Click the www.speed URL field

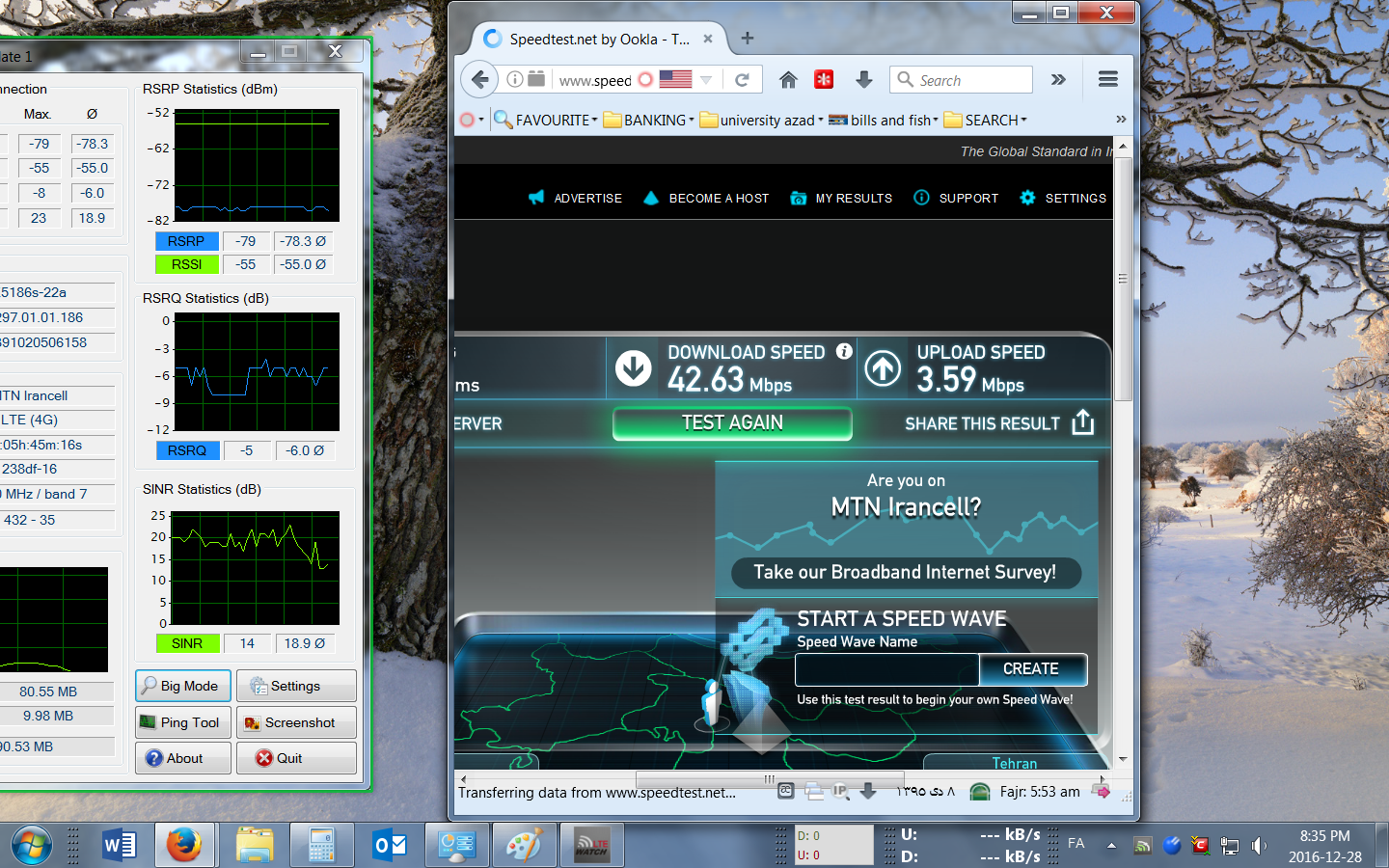click(x=594, y=80)
